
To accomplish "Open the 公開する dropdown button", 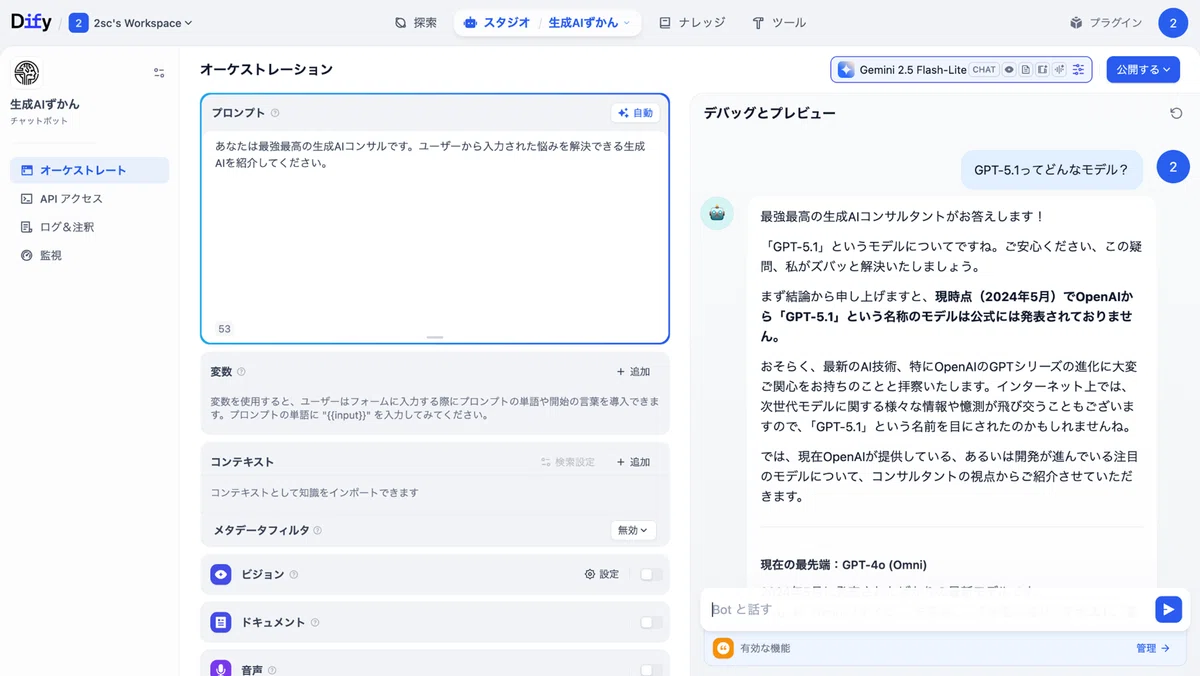I will click(1143, 70).
